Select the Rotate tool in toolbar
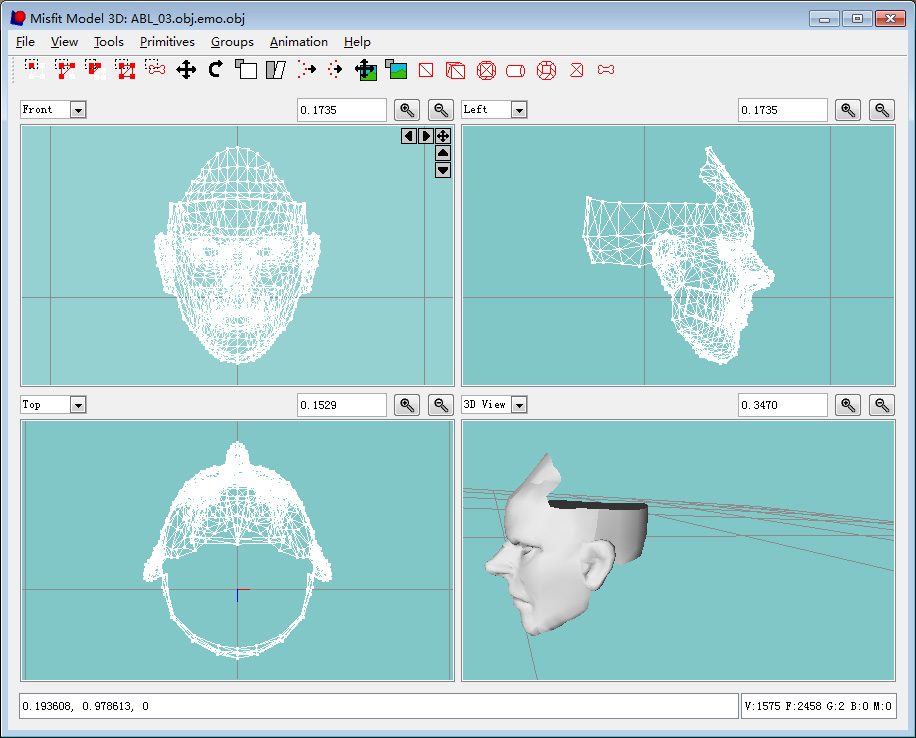Screen dimensions: 916x738 click(215, 70)
